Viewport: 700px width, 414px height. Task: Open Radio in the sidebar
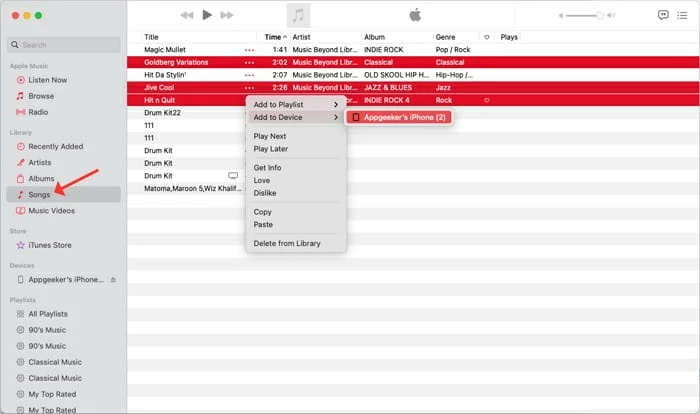(38, 112)
